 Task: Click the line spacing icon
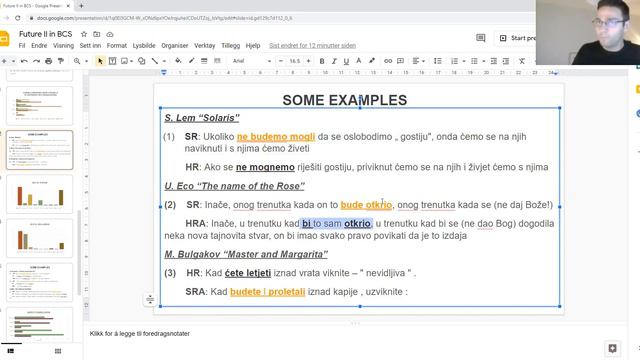pyautogui.click(x=438, y=61)
